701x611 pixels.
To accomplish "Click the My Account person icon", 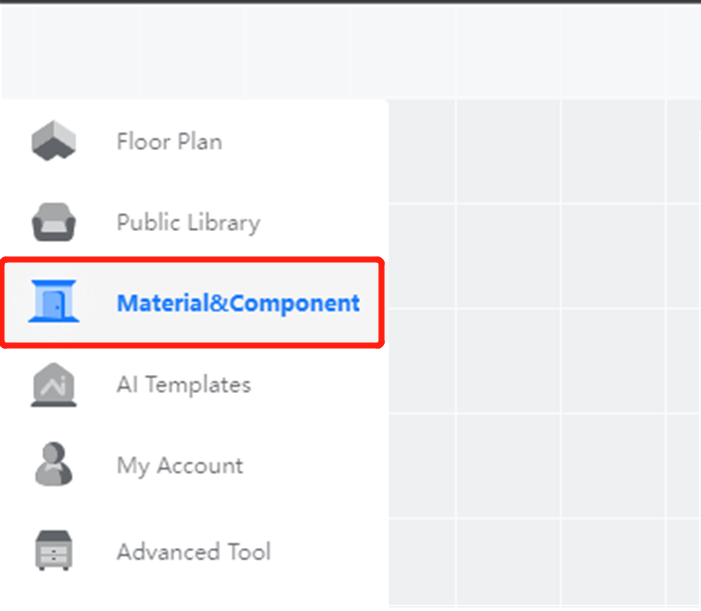I will (54, 466).
